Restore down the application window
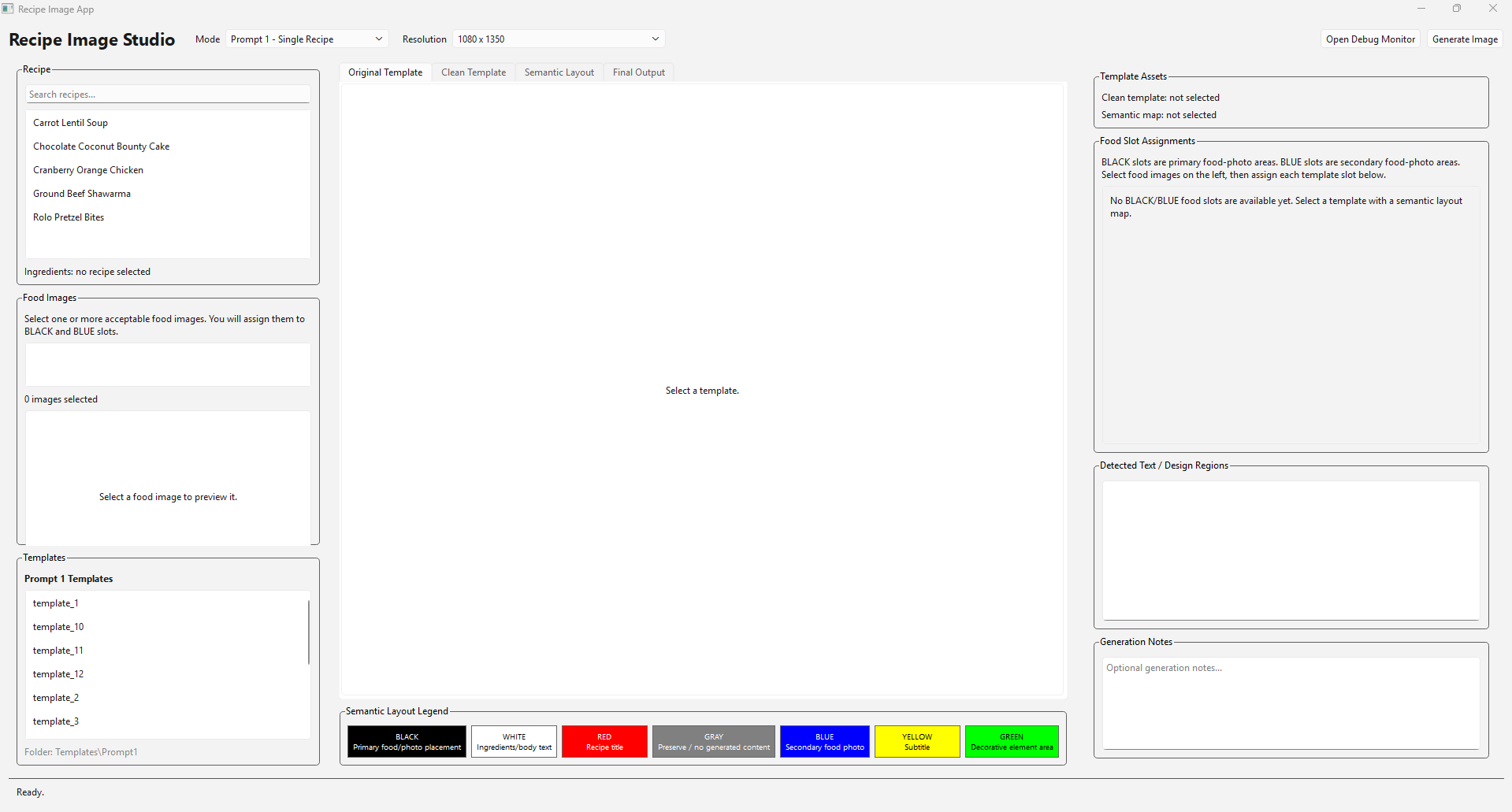The height and width of the screenshot is (812, 1512). click(1457, 9)
